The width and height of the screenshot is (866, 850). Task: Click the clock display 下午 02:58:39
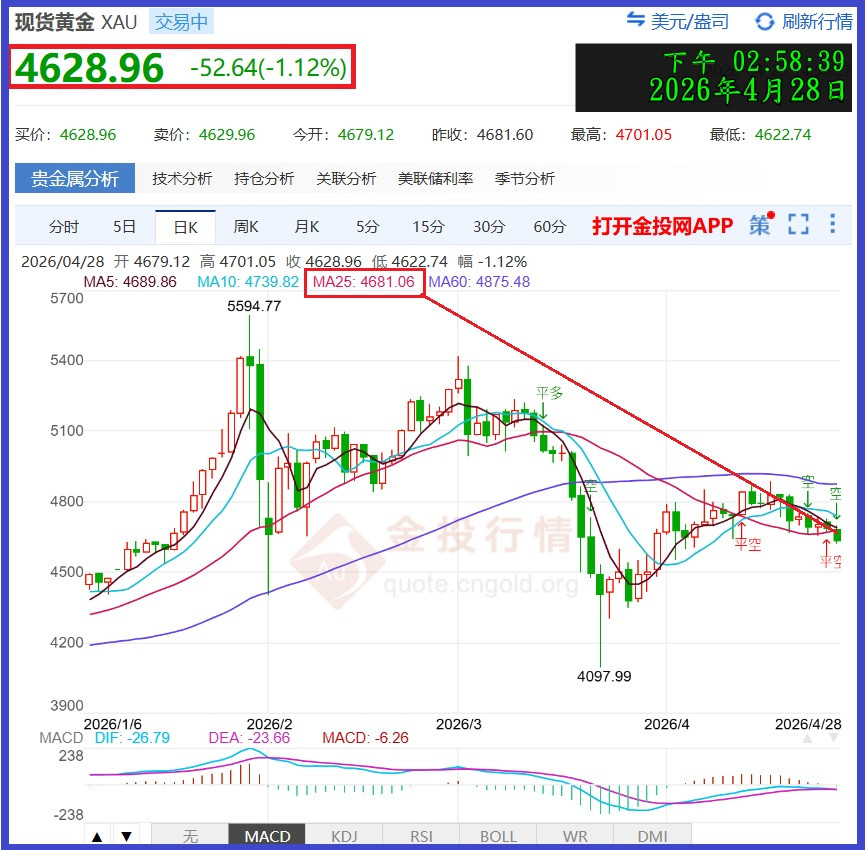[753, 61]
